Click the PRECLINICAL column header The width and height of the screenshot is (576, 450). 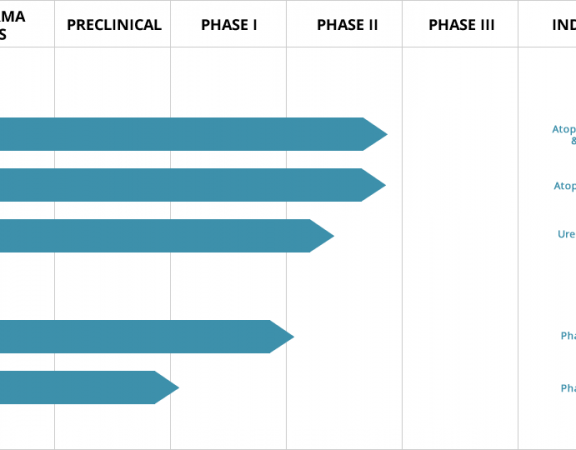coord(114,25)
